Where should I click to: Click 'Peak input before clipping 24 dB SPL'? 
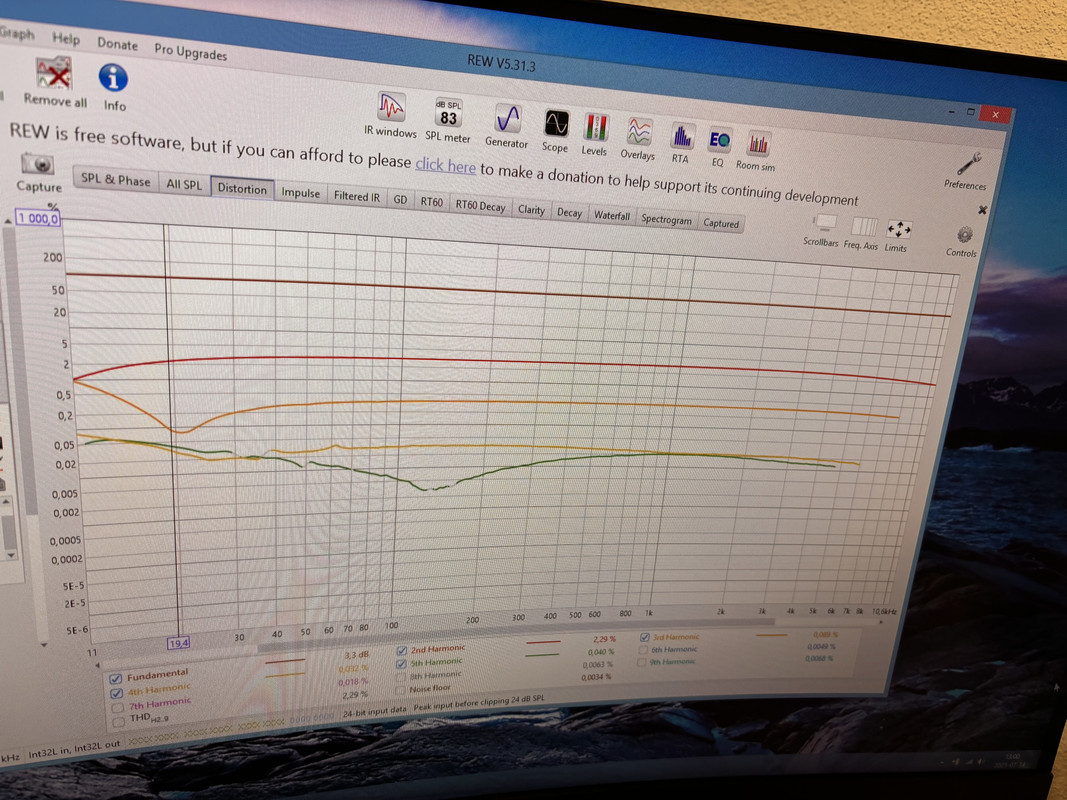coord(479,703)
